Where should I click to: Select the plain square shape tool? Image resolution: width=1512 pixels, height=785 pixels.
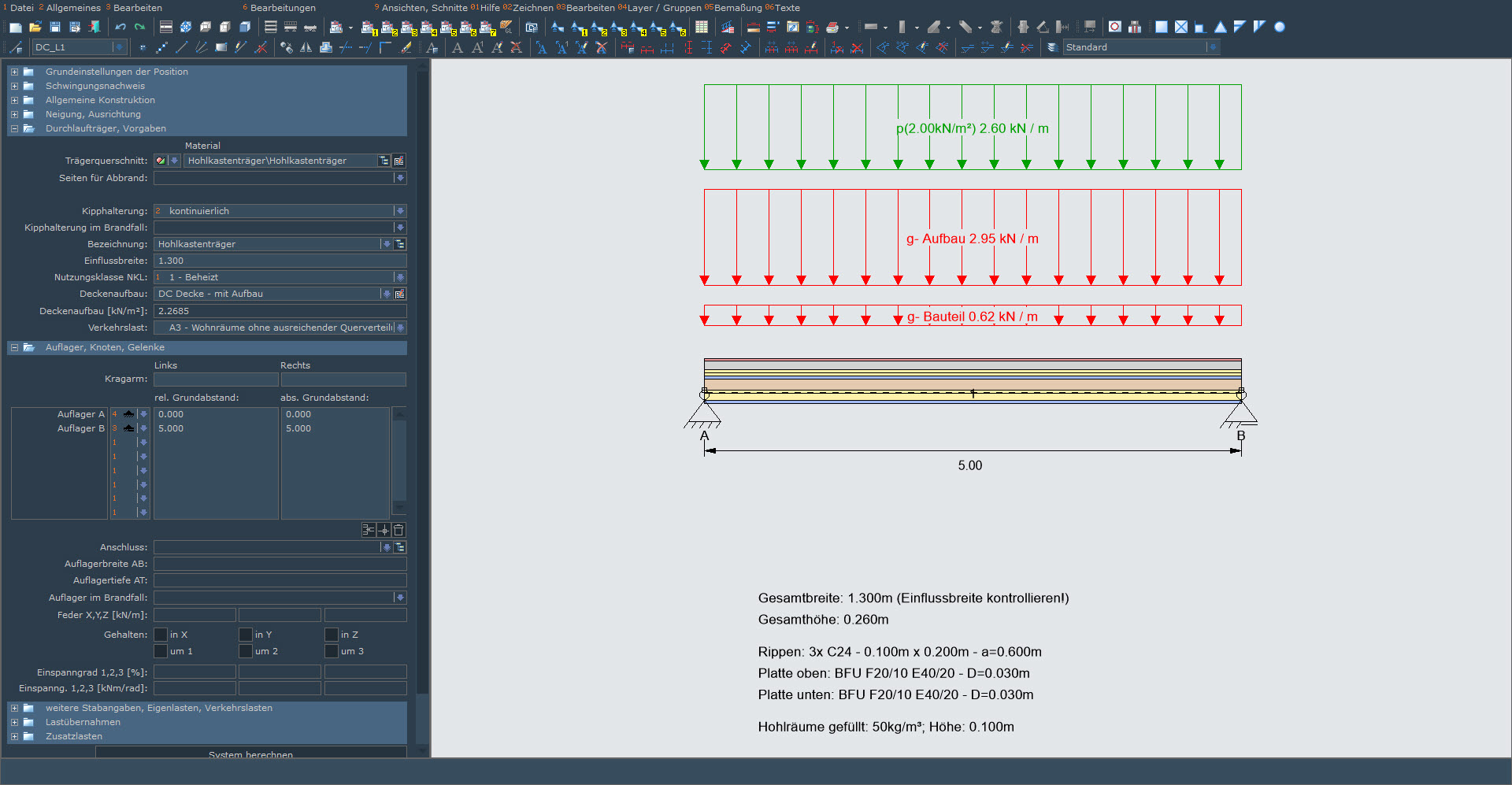1162,27
